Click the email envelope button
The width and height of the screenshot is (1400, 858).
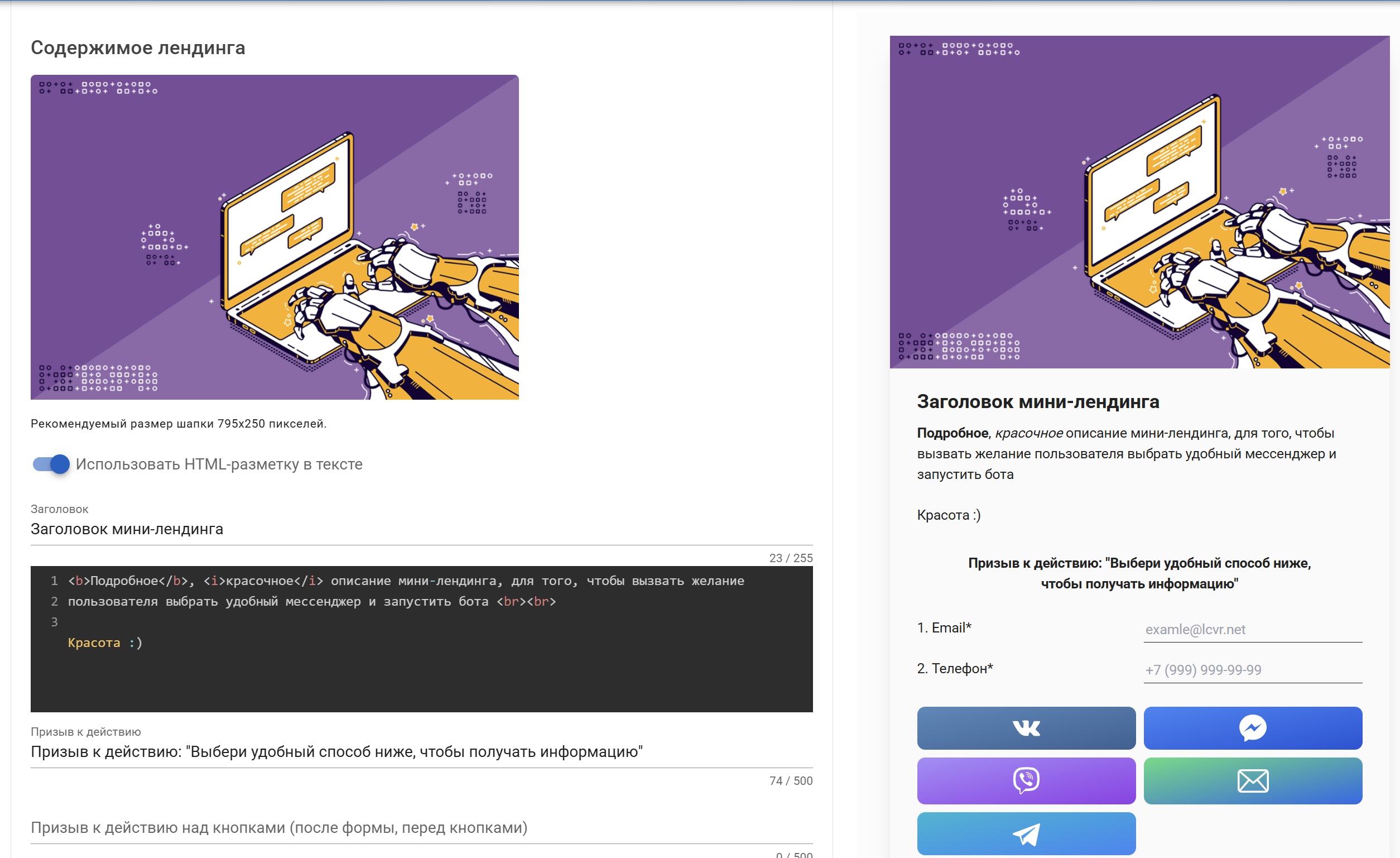[x=1252, y=780]
